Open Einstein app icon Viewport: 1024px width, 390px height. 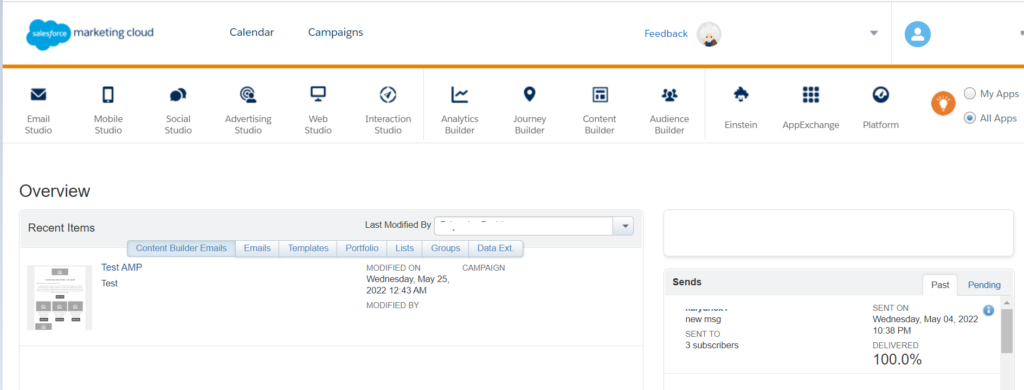click(741, 95)
